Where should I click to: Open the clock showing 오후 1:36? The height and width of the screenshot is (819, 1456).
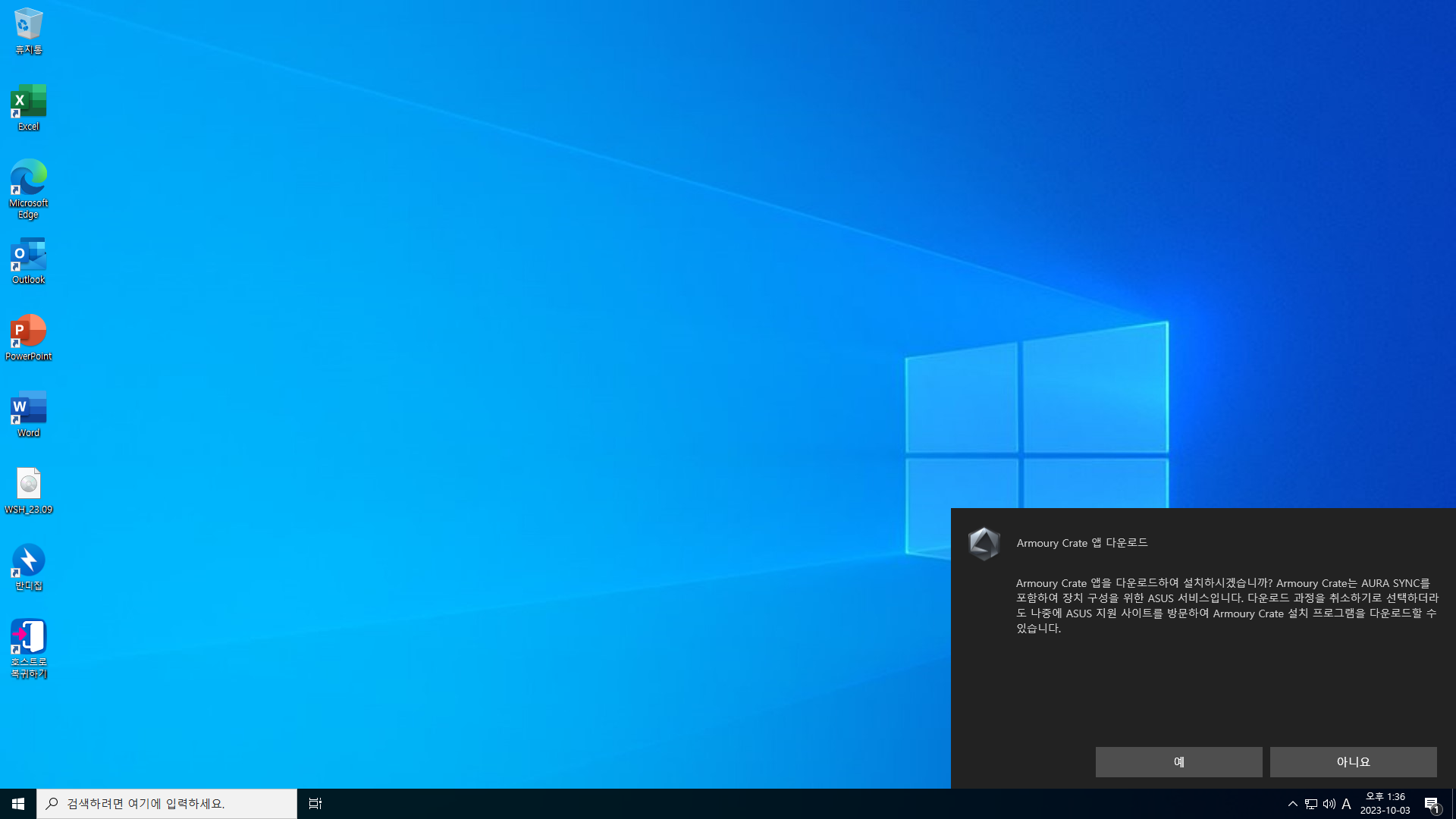1385,804
